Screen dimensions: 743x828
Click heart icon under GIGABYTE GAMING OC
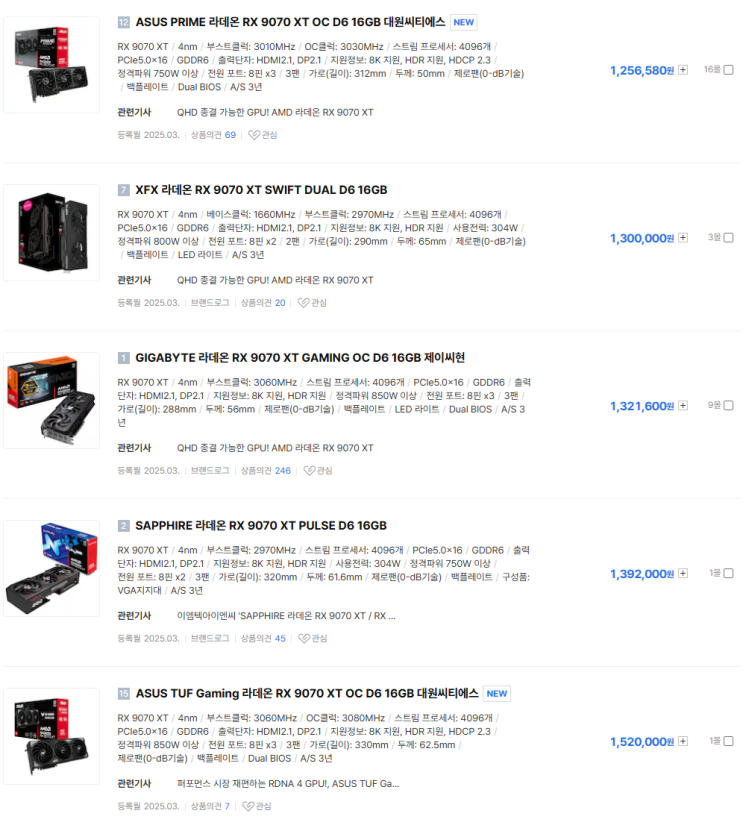coord(309,471)
